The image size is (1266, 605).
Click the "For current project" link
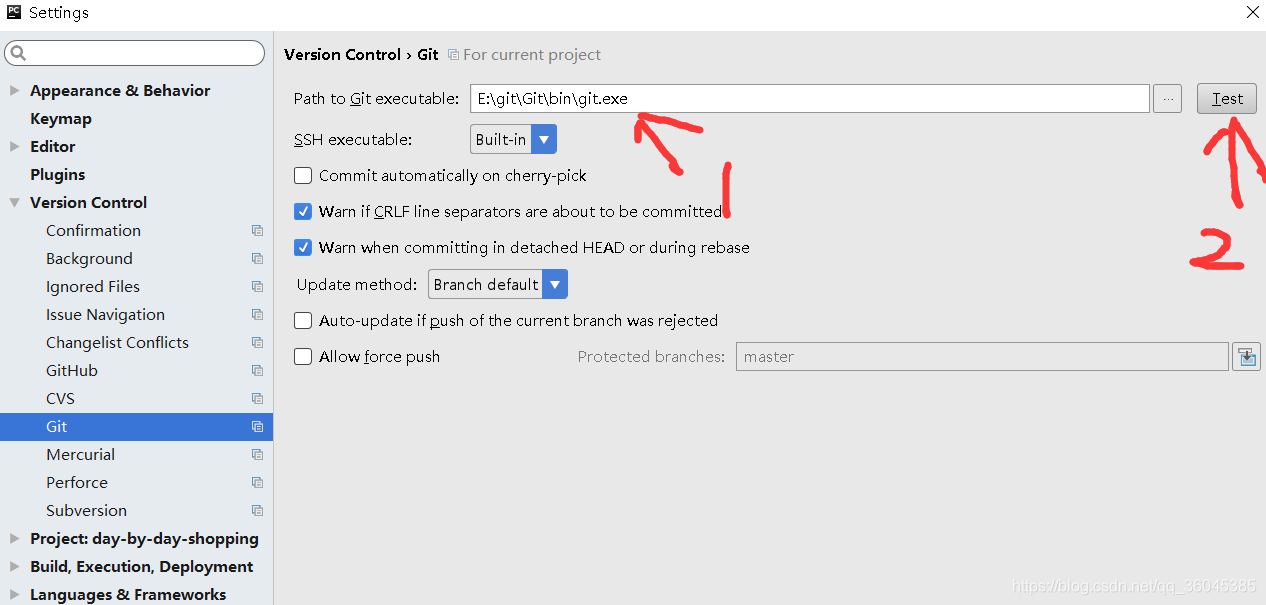pos(532,54)
